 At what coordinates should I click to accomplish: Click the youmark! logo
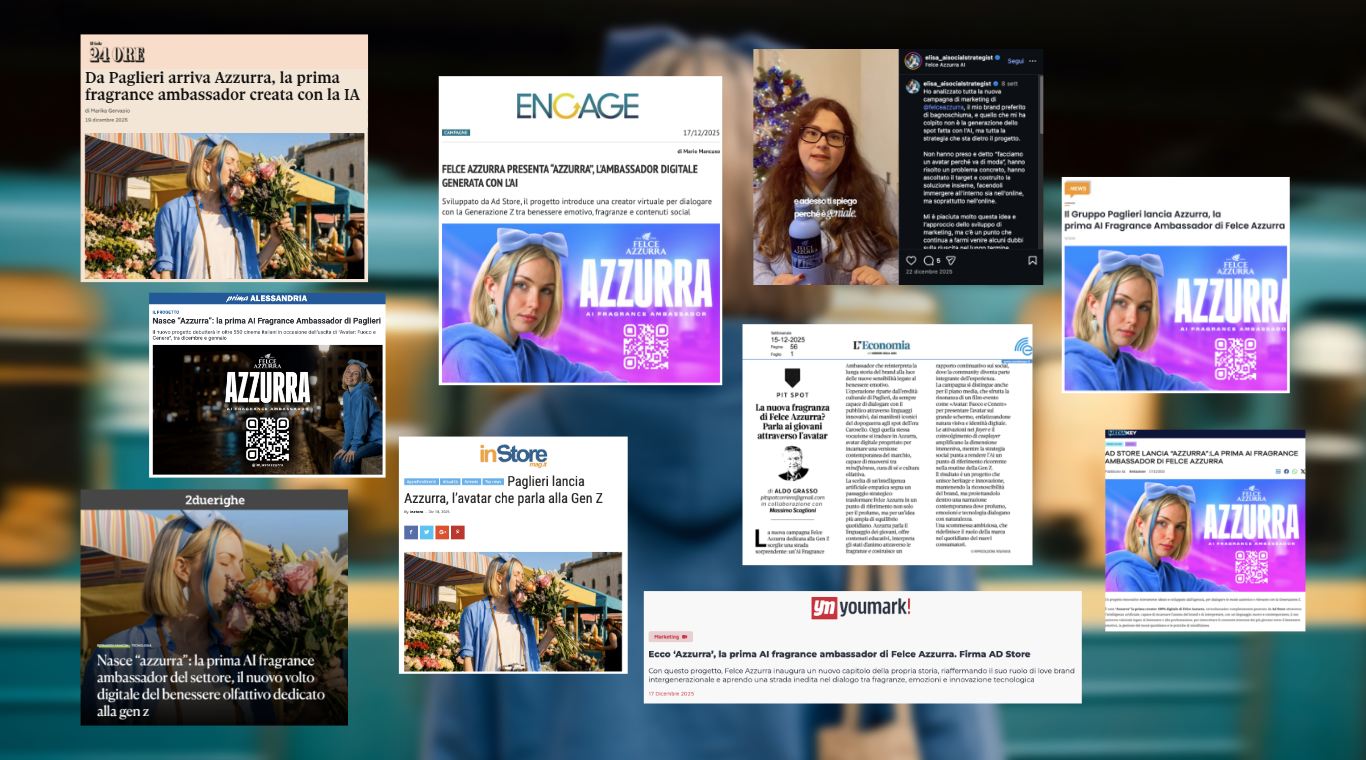click(x=861, y=610)
